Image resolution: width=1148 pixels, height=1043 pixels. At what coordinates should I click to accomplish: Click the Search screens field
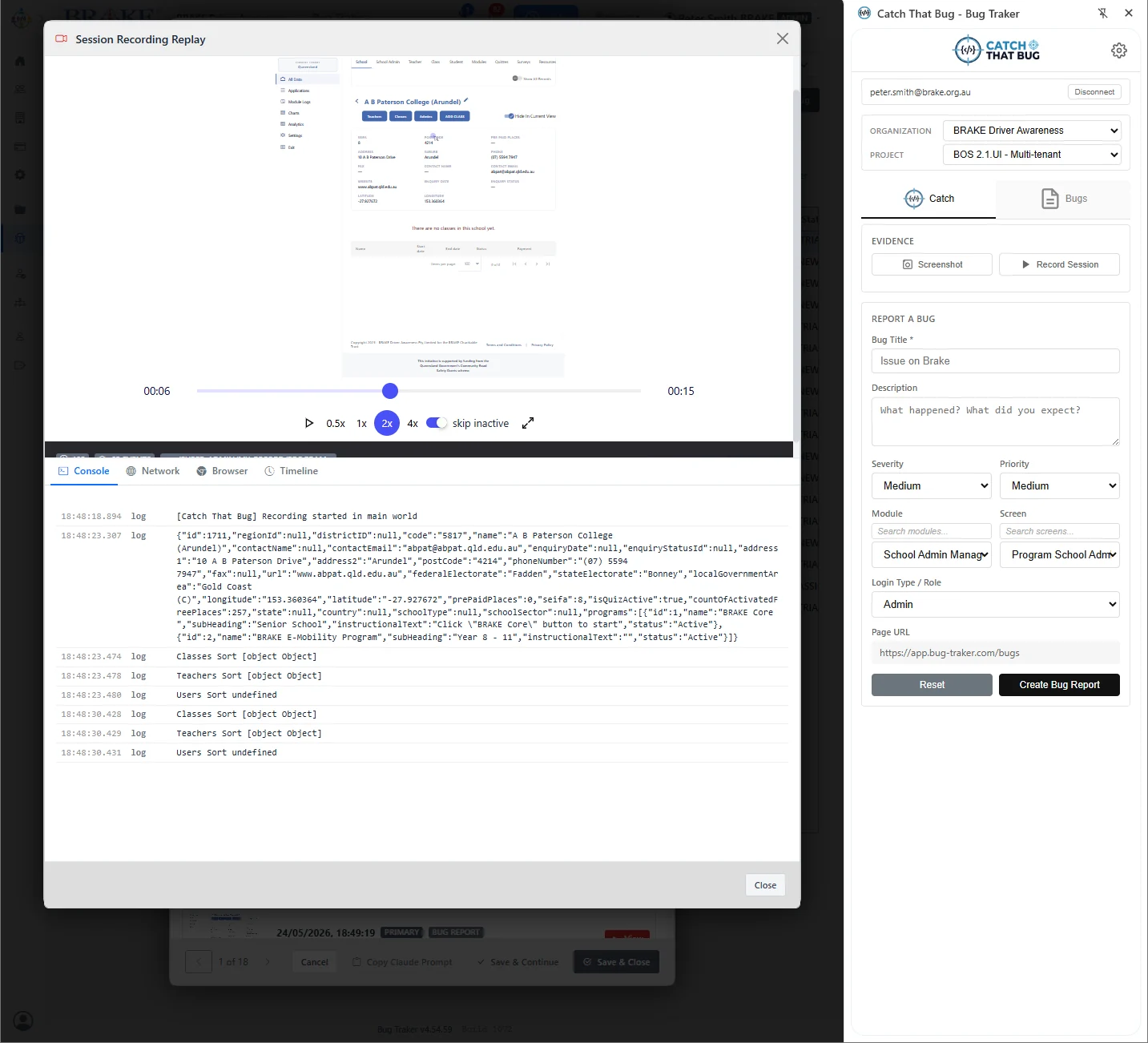tap(1059, 531)
